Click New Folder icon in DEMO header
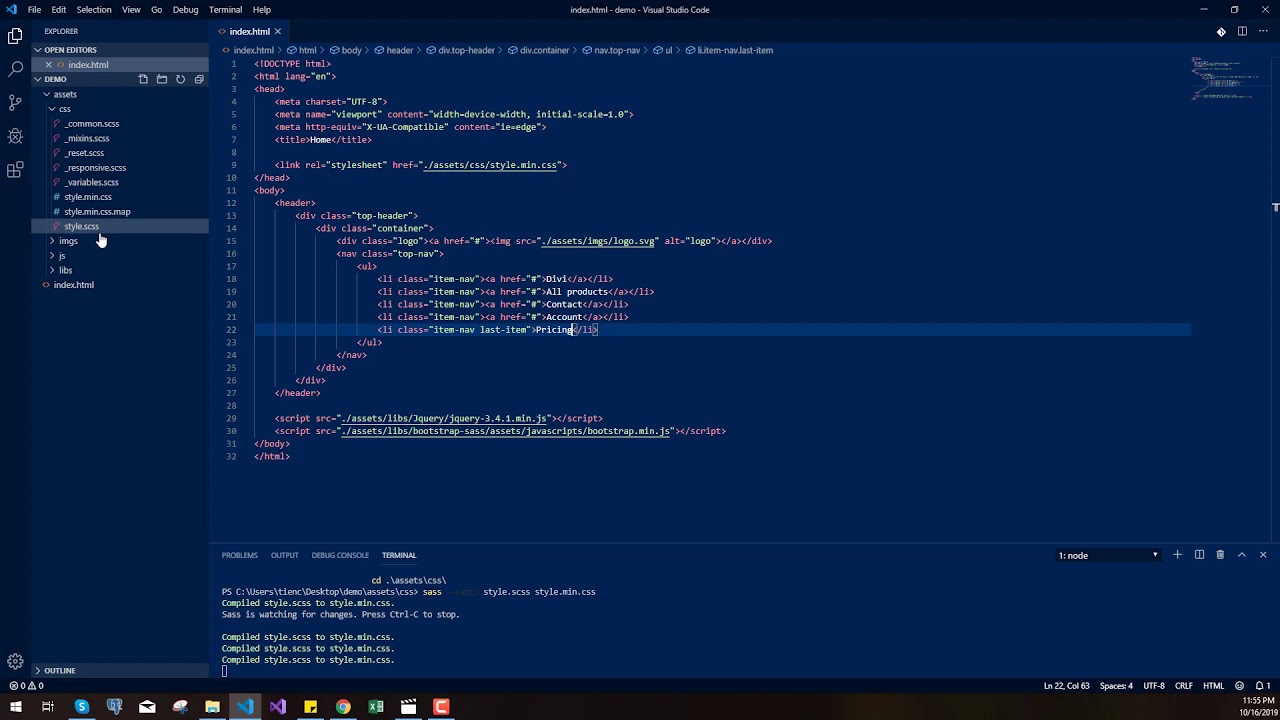The width and height of the screenshot is (1280, 720). [162, 79]
